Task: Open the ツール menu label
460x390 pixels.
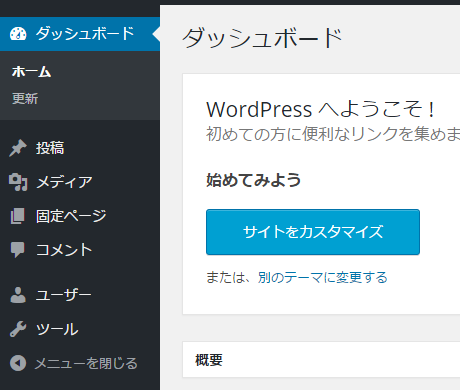Action: point(57,329)
